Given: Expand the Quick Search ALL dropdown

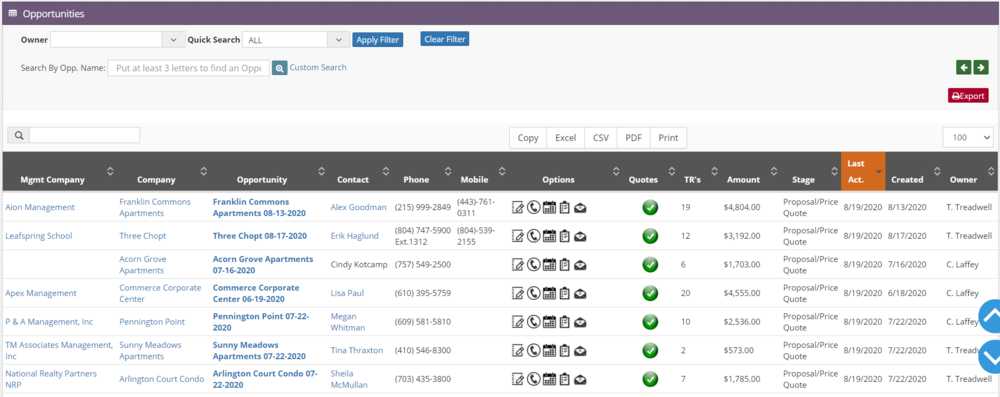Looking at the screenshot, I should (x=296, y=40).
